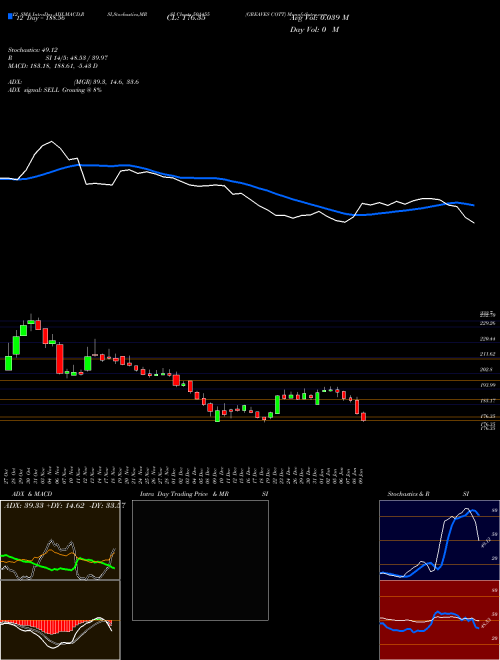Click the 'Stochastics & R SI' panel heading

(x=428, y=494)
